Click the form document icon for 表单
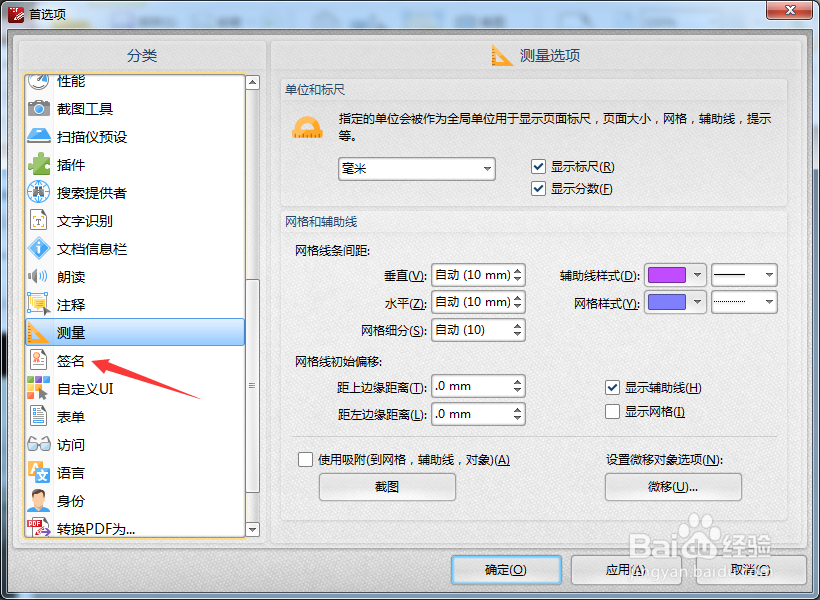The image size is (820, 600). click(x=38, y=416)
